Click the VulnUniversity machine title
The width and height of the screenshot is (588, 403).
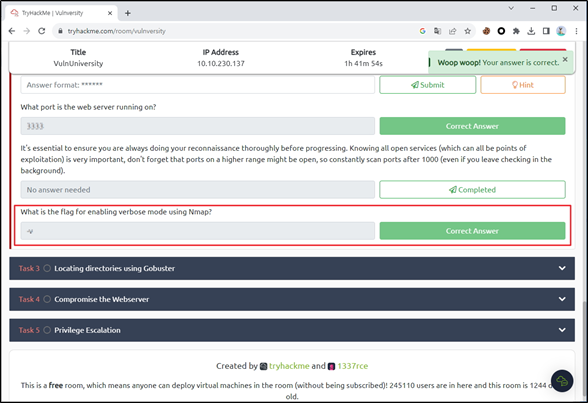click(x=78, y=63)
